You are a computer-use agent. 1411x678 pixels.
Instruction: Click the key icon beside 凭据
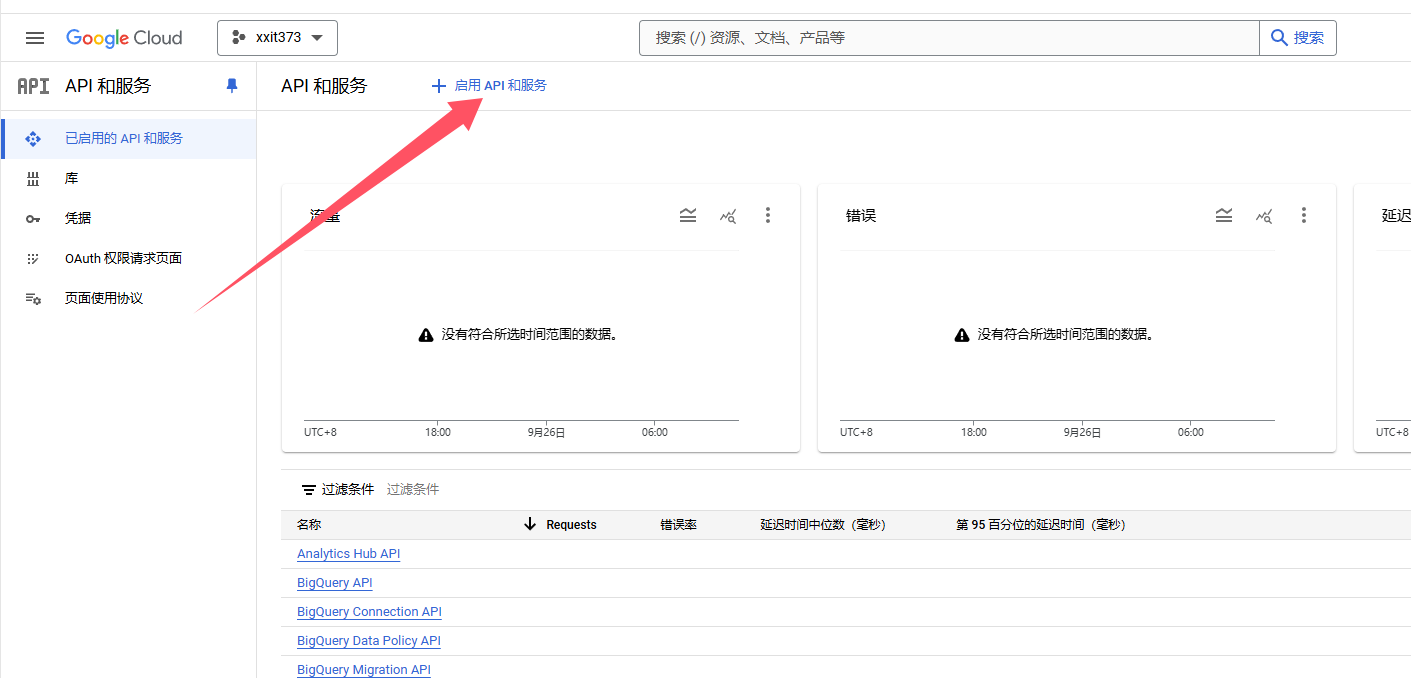(x=33, y=219)
